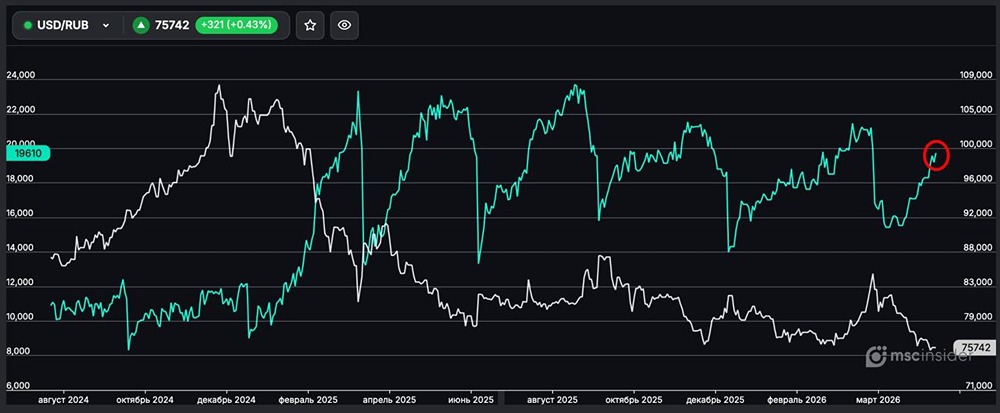1000x413 pixels.
Task: Click the 79,000 right axis label
Action: [976, 317]
